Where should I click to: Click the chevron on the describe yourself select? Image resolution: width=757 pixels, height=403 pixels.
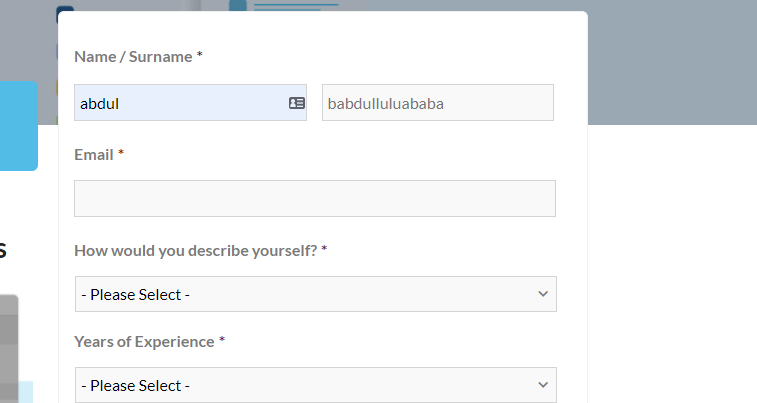[x=543, y=294]
